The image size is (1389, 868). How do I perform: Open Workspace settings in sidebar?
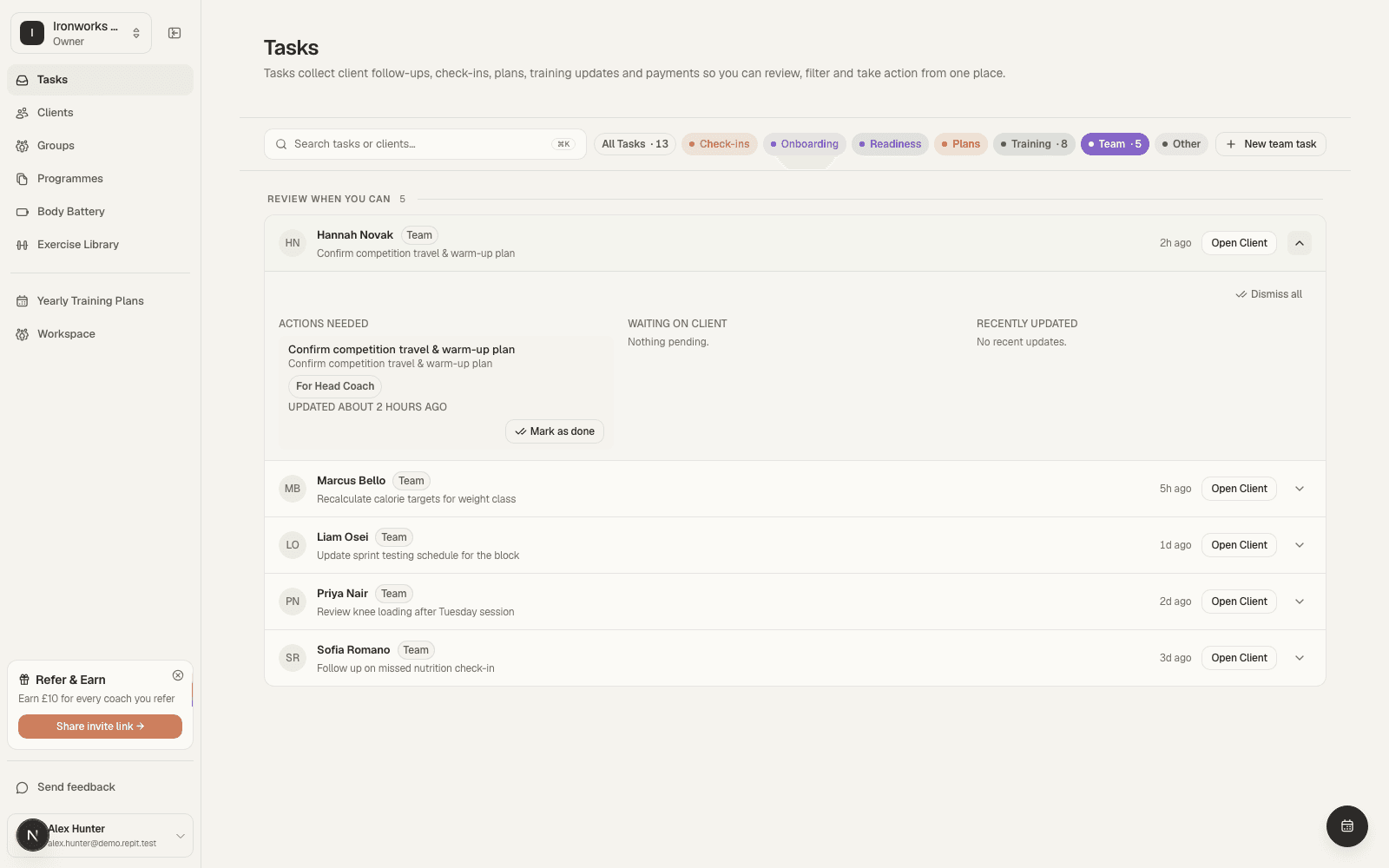(x=100, y=334)
